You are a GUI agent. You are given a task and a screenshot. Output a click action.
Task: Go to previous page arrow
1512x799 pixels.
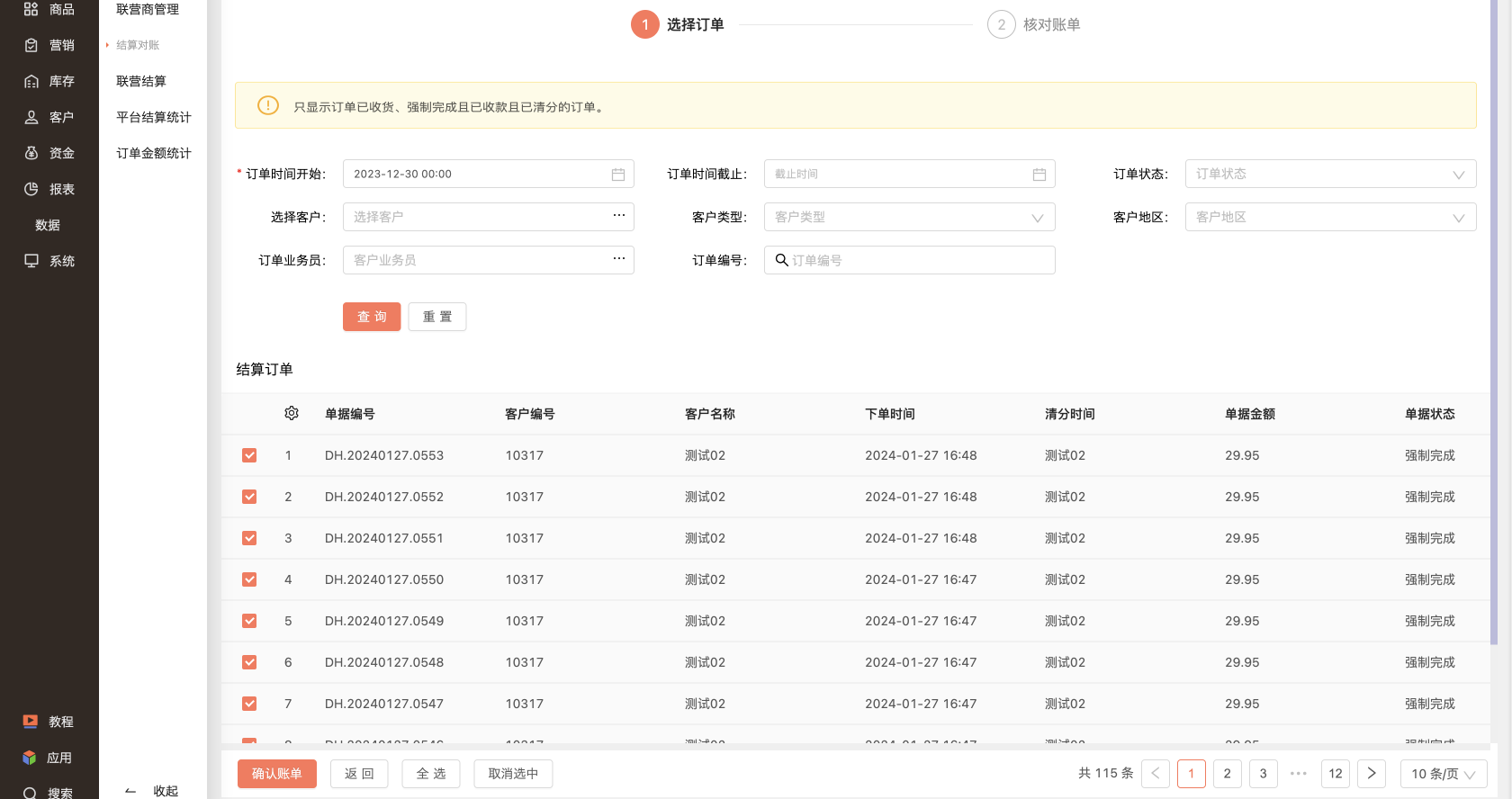pyautogui.click(x=1156, y=774)
